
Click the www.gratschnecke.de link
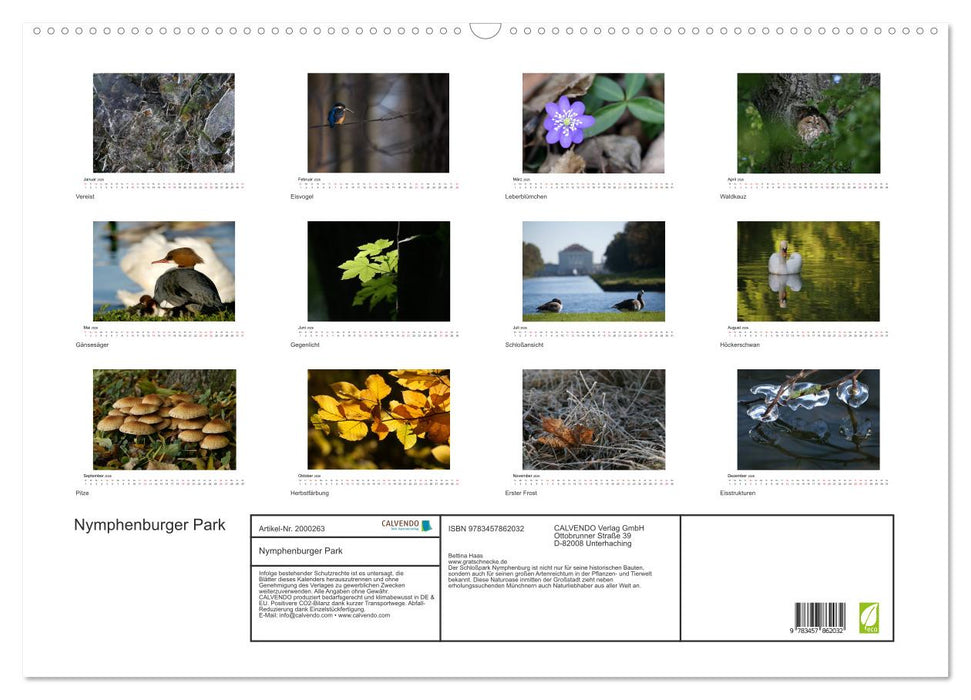point(477,561)
